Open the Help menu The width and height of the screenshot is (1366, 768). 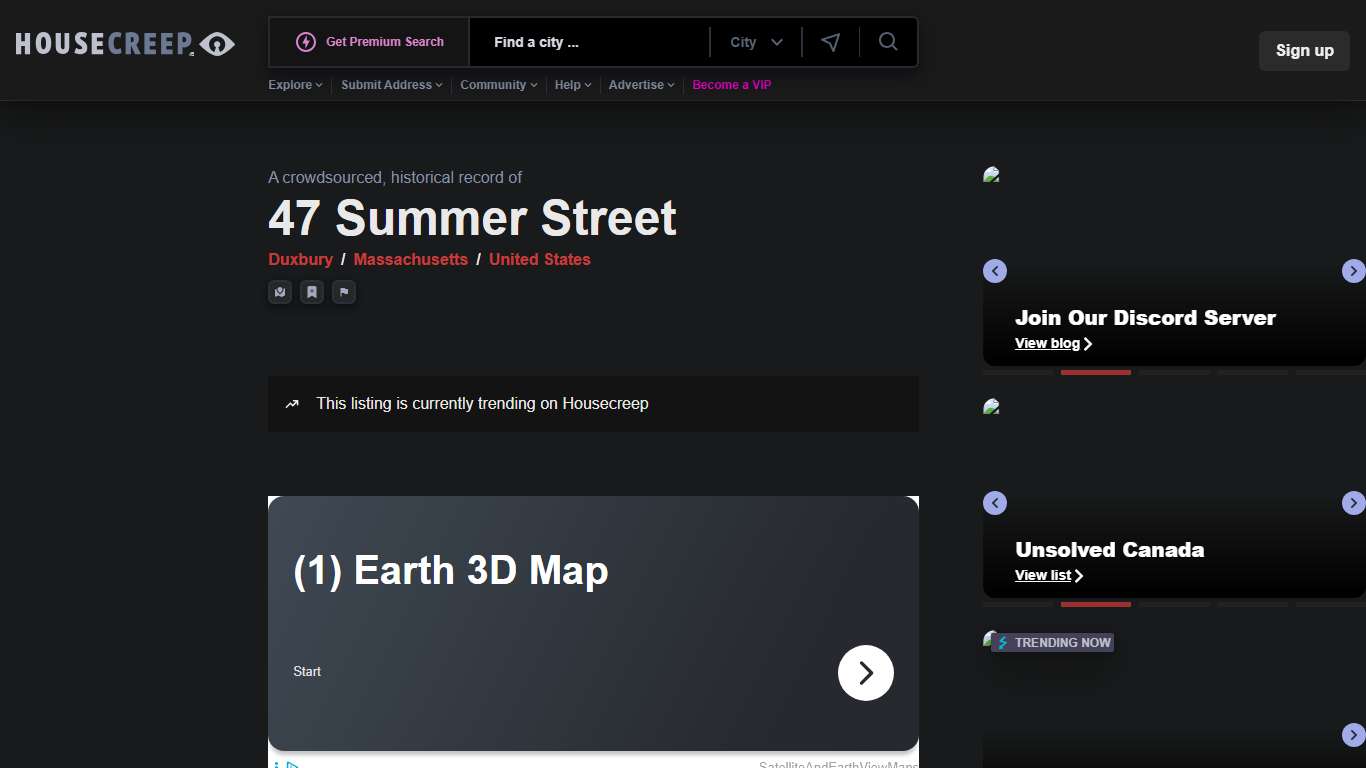[x=573, y=85]
